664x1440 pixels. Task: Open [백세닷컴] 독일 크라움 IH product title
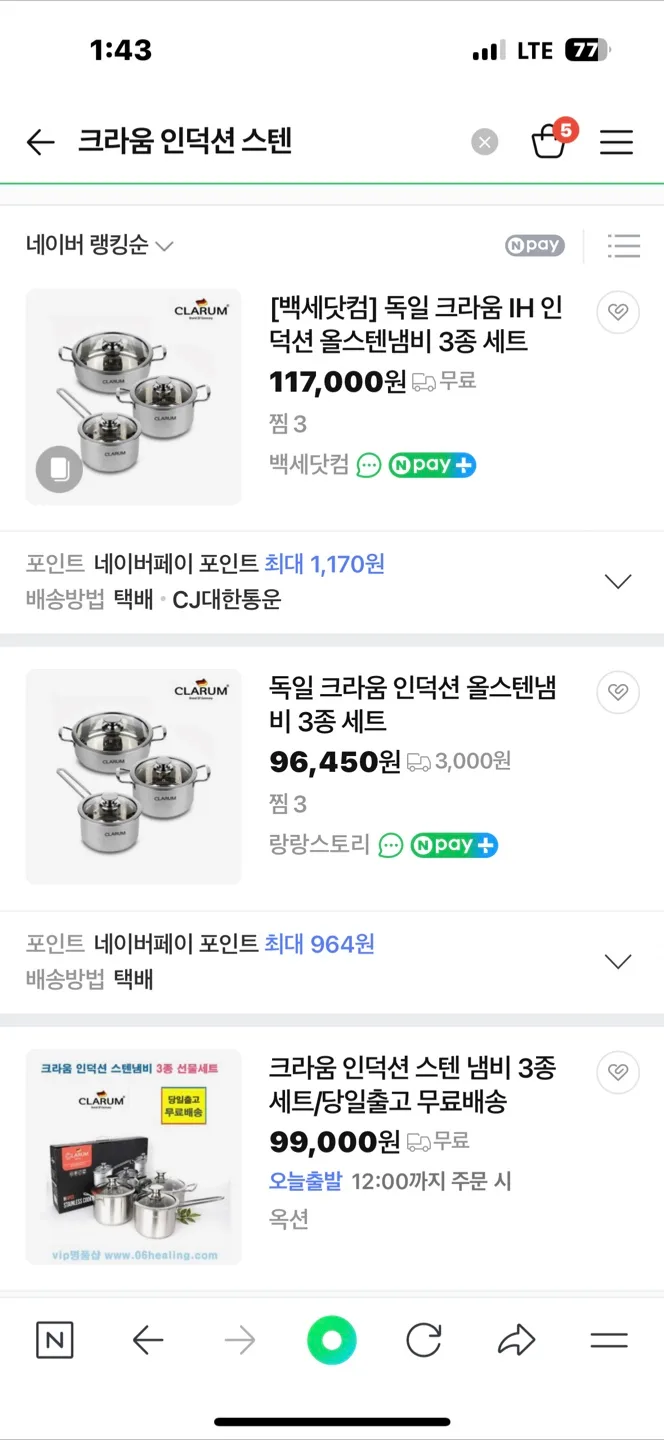click(x=416, y=324)
